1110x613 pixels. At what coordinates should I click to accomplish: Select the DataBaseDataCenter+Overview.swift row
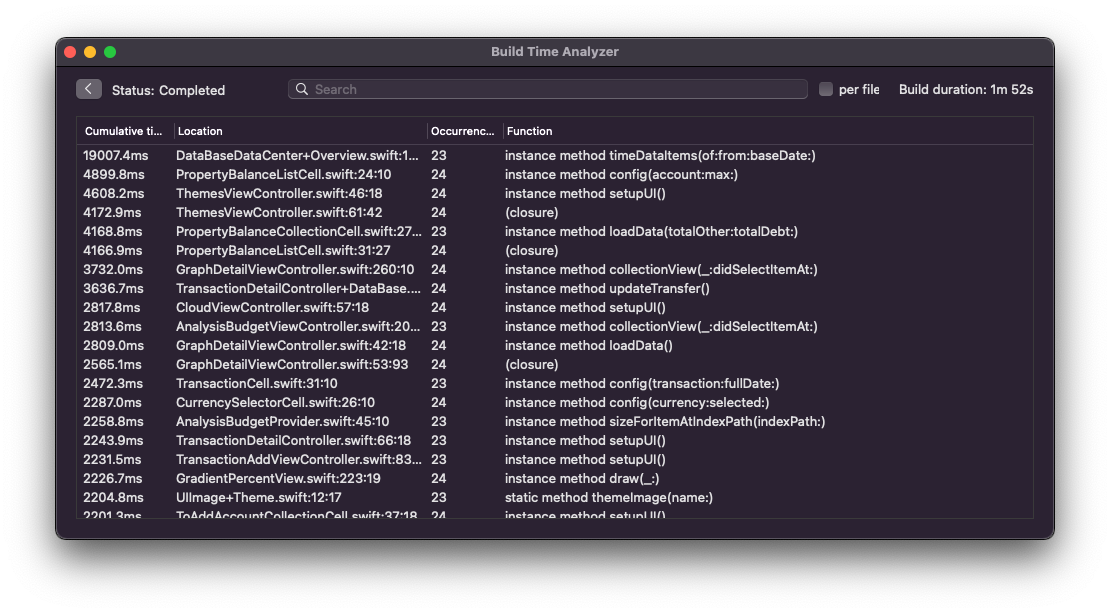tap(554, 155)
